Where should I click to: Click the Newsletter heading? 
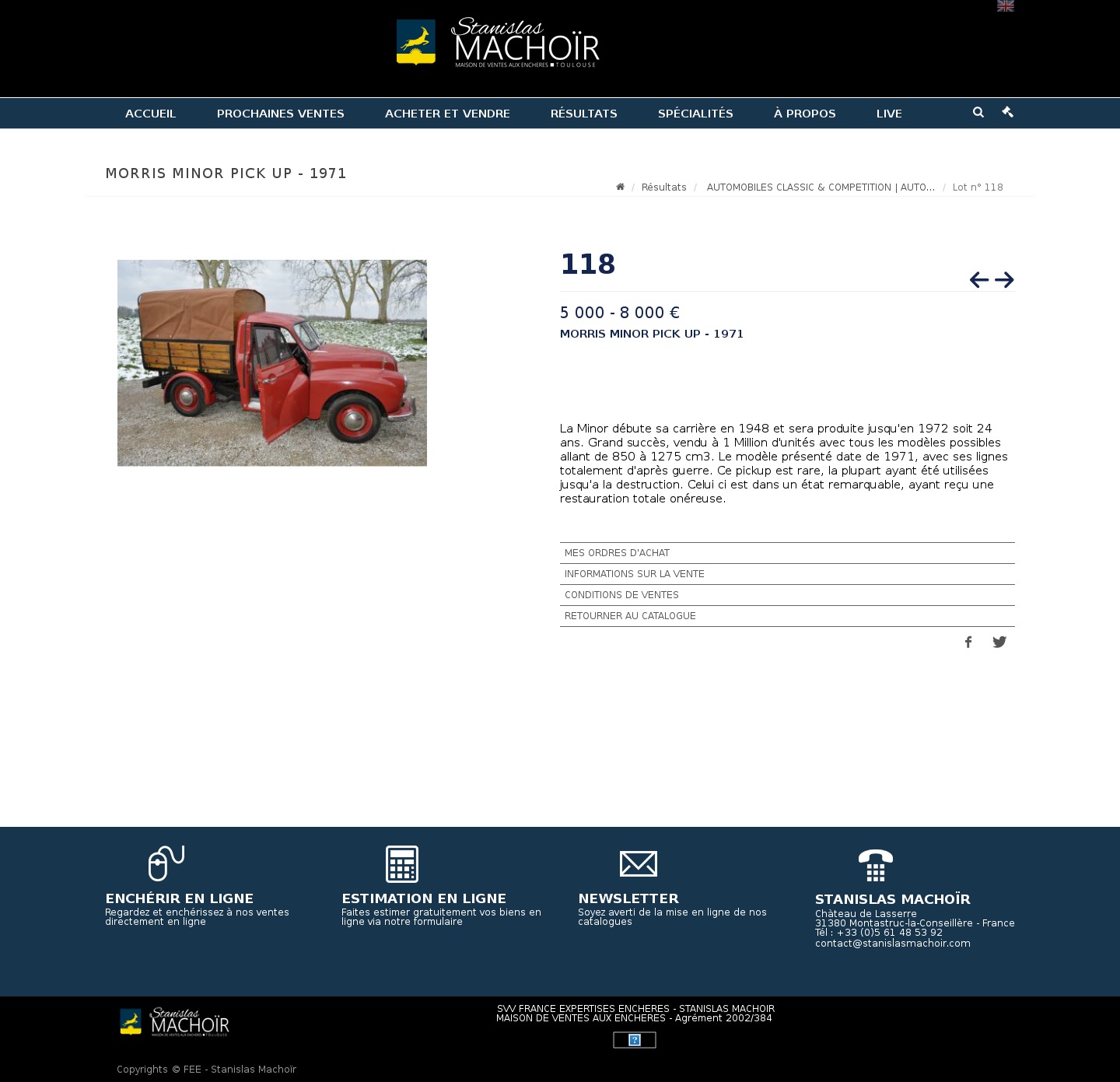[628, 898]
